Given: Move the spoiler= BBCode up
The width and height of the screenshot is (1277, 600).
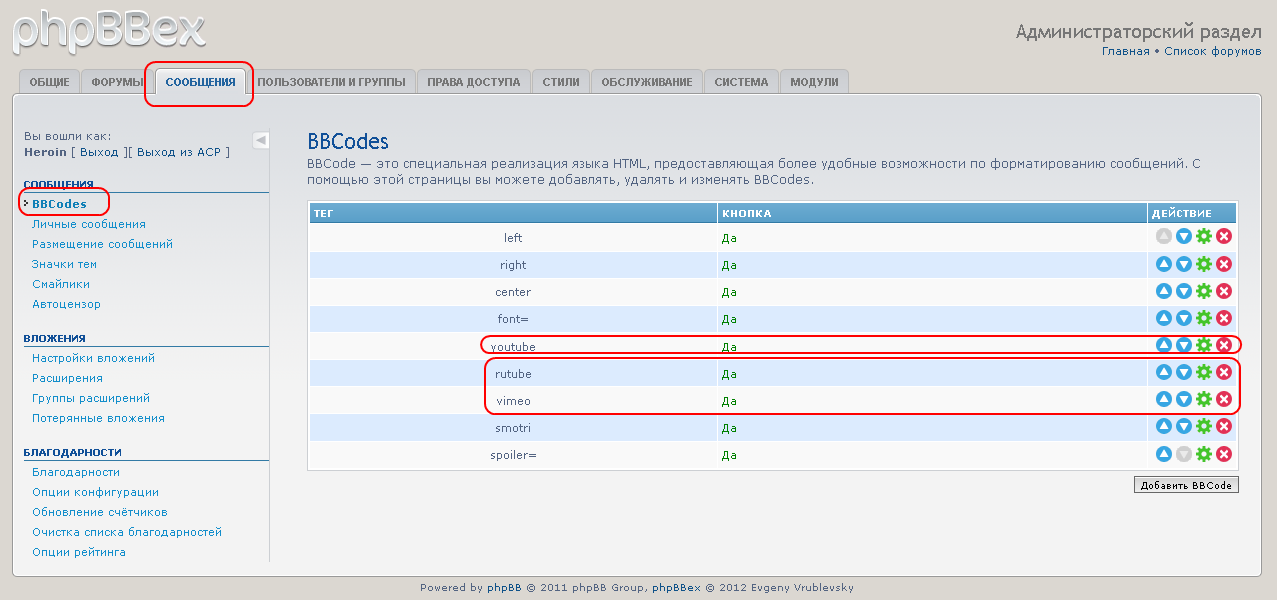Looking at the screenshot, I should click(1163, 454).
